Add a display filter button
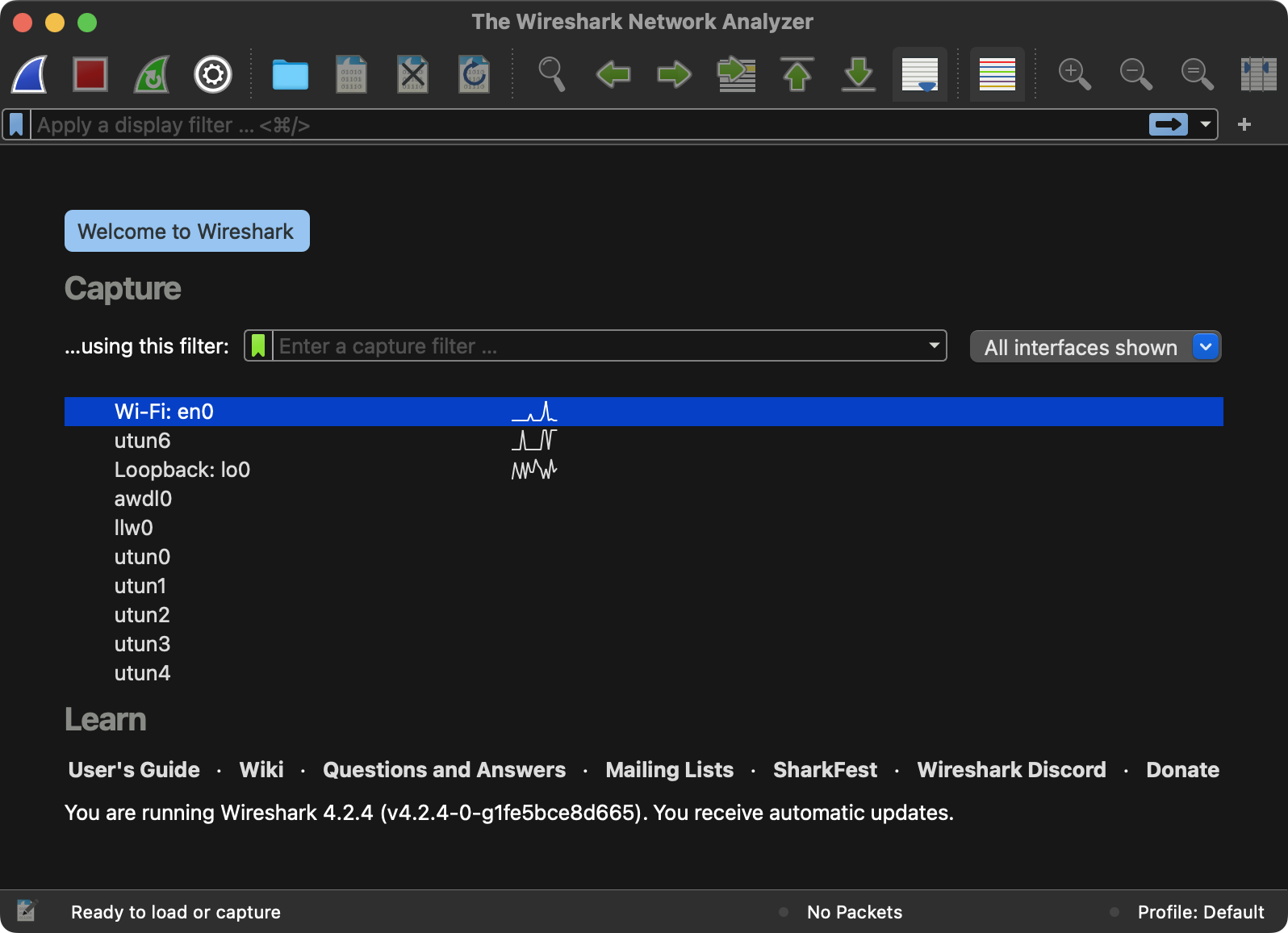The height and width of the screenshot is (933, 1288). [x=1244, y=124]
